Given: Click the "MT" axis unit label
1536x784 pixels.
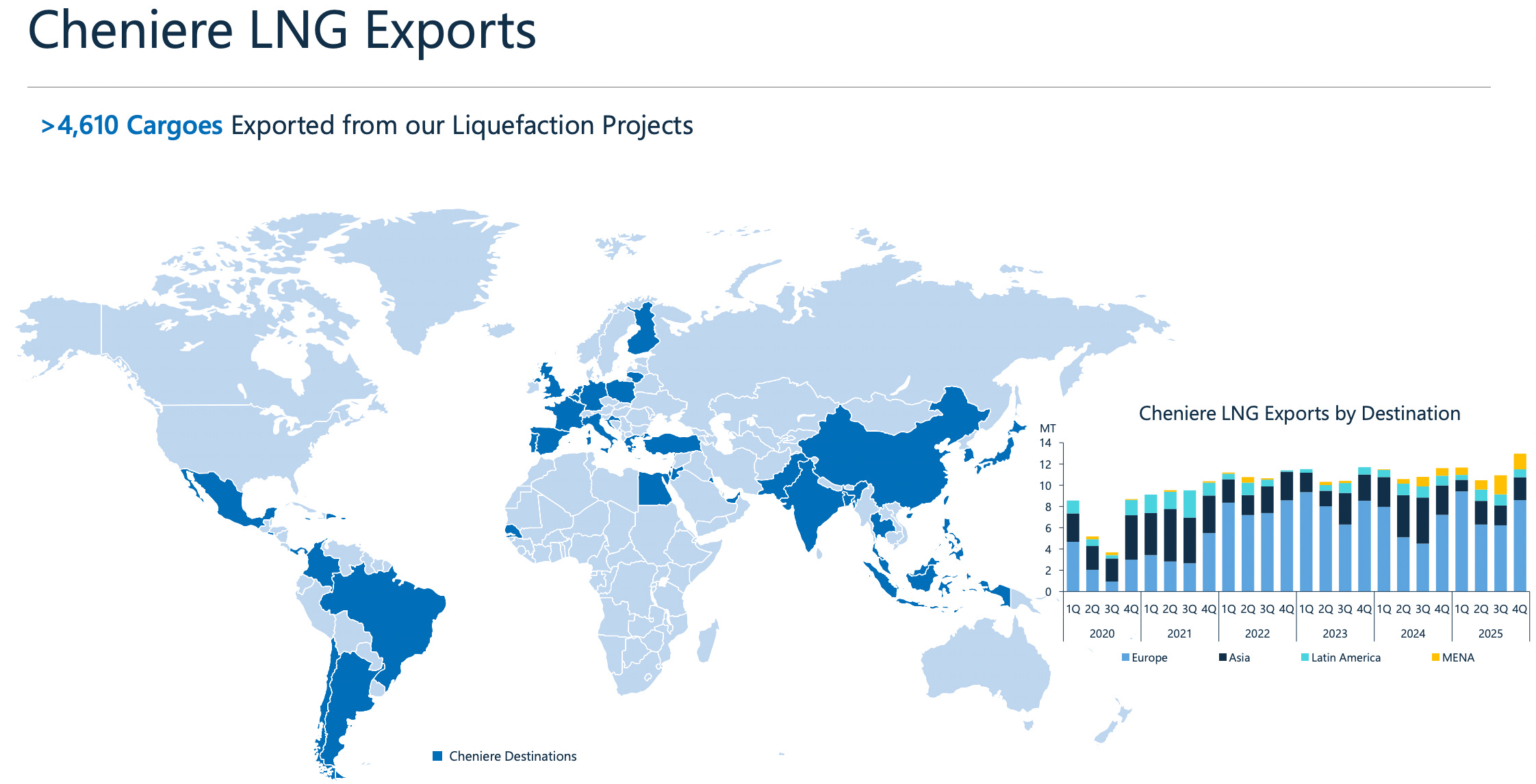Looking at the screenshot, I should tap(1047, 428).
